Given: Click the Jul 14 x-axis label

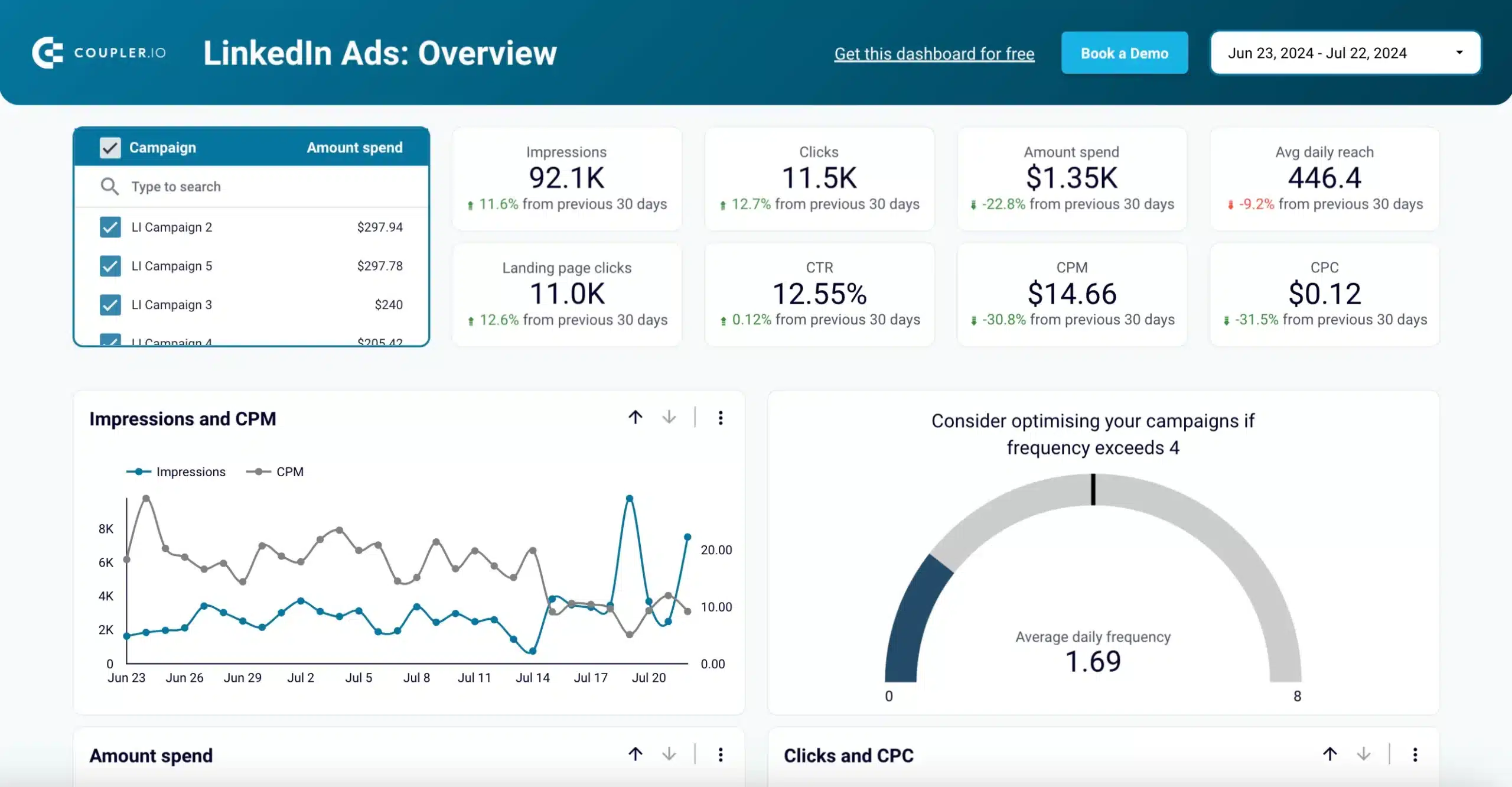Looking at the screenshot, I should [x=532, y=678].
